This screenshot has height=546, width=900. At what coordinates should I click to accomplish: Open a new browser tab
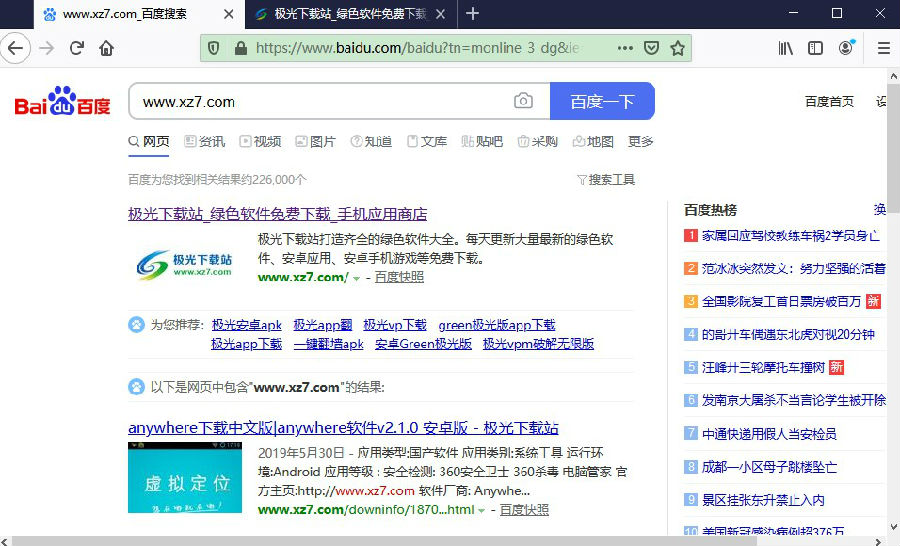(x=472, y=14)
